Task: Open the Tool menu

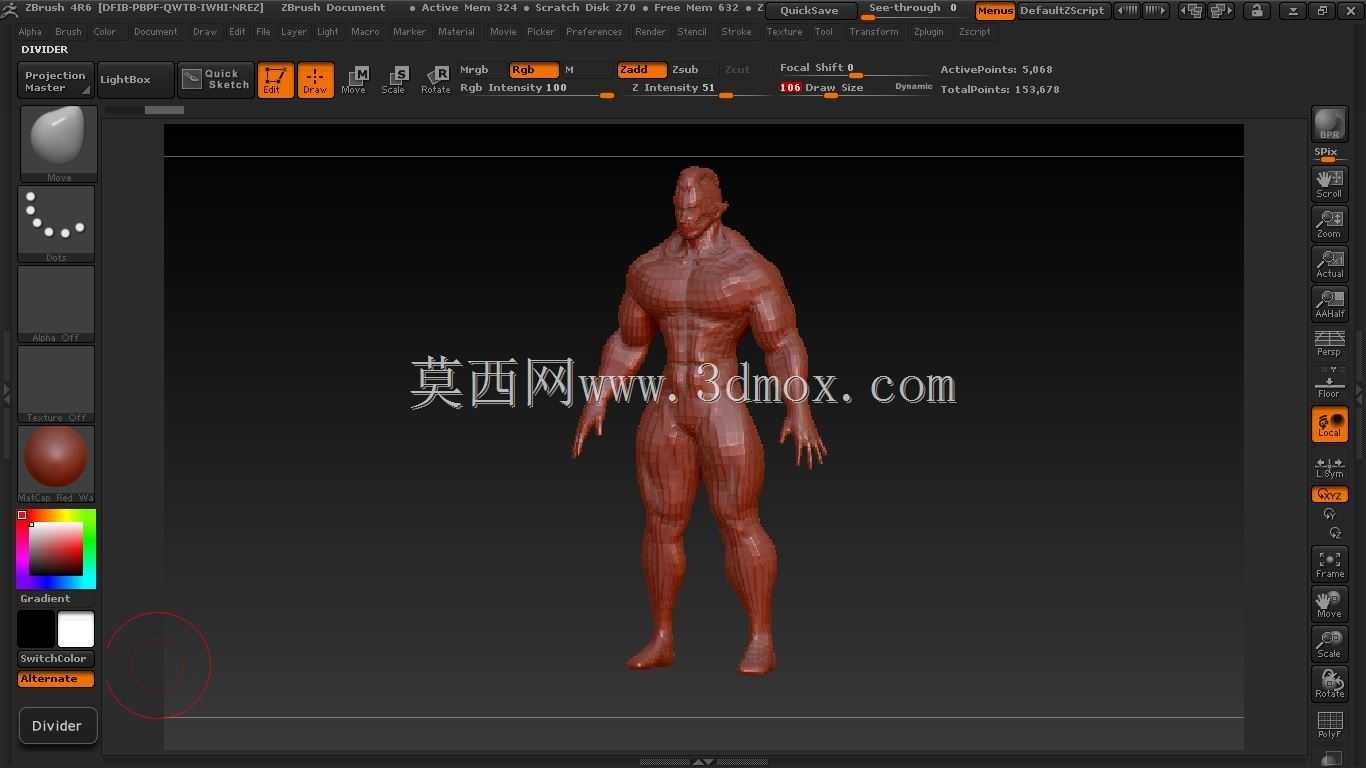Action: click(824, 32)
